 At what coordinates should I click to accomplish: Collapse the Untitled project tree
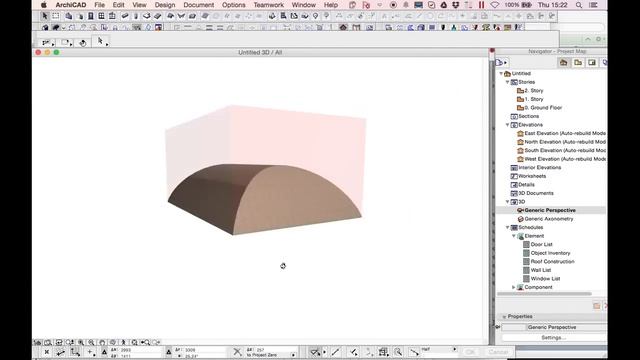click(501, 73)
